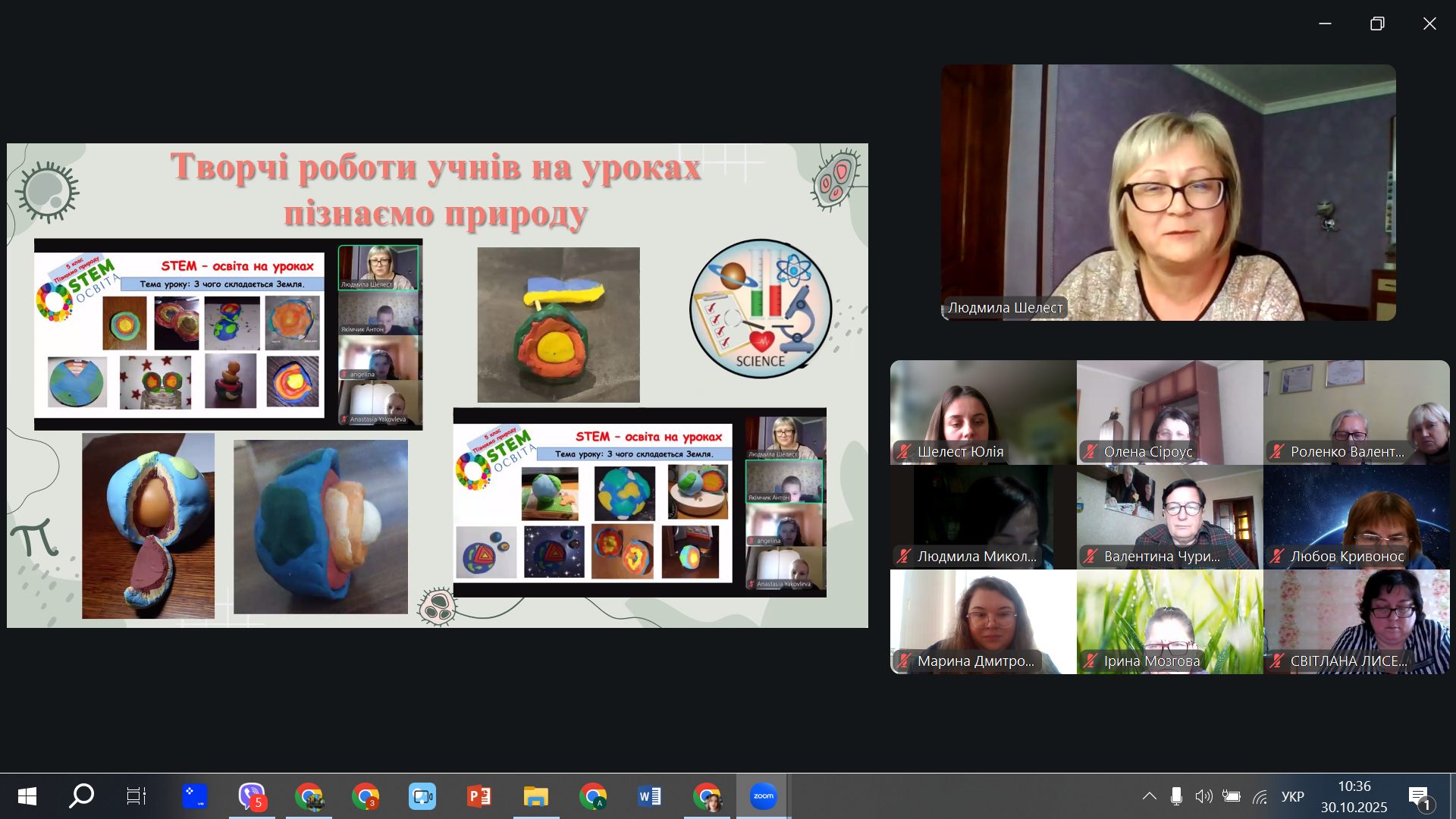
Task: Select Шелест Юлія participant tile
Action: (983, 412)
